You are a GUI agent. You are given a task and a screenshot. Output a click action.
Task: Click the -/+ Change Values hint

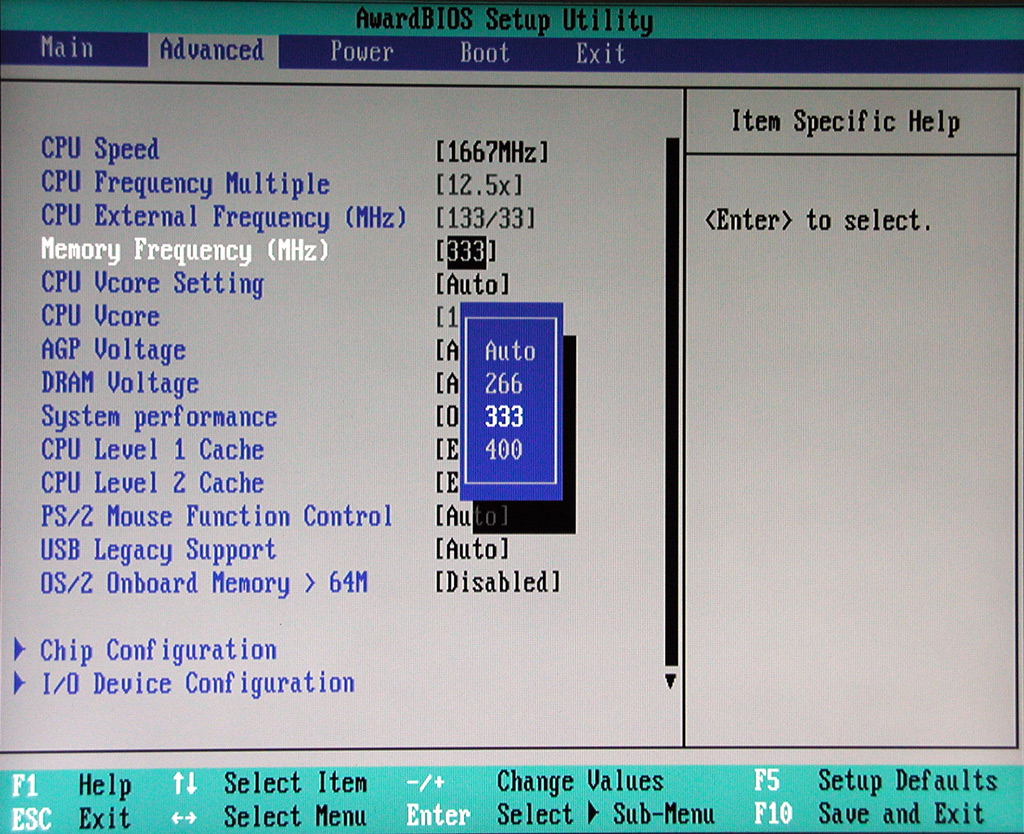534,782
